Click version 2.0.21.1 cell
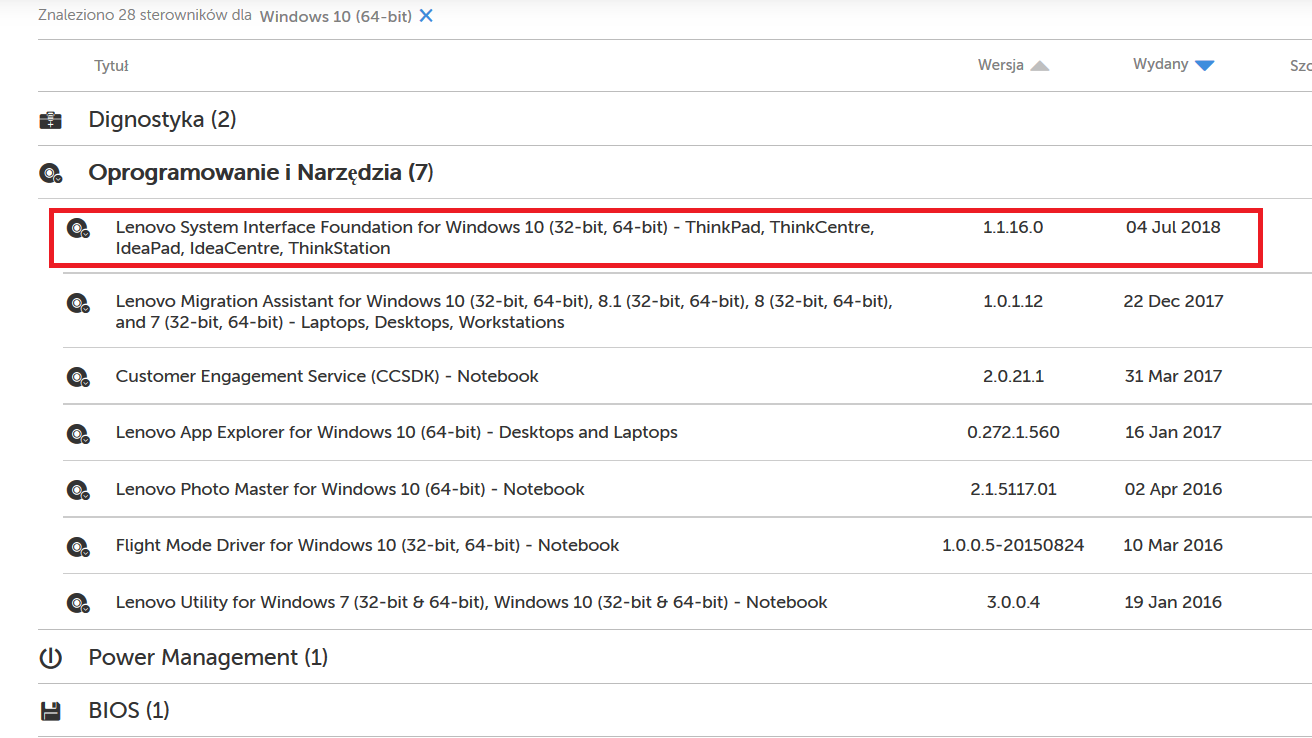Viewport: 1312px width, 738px height. (x=1013, y=376)
